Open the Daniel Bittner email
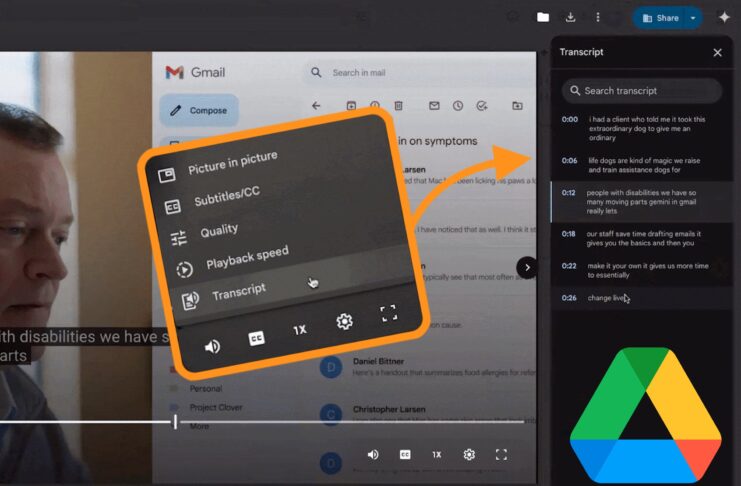 click(428, 367)
